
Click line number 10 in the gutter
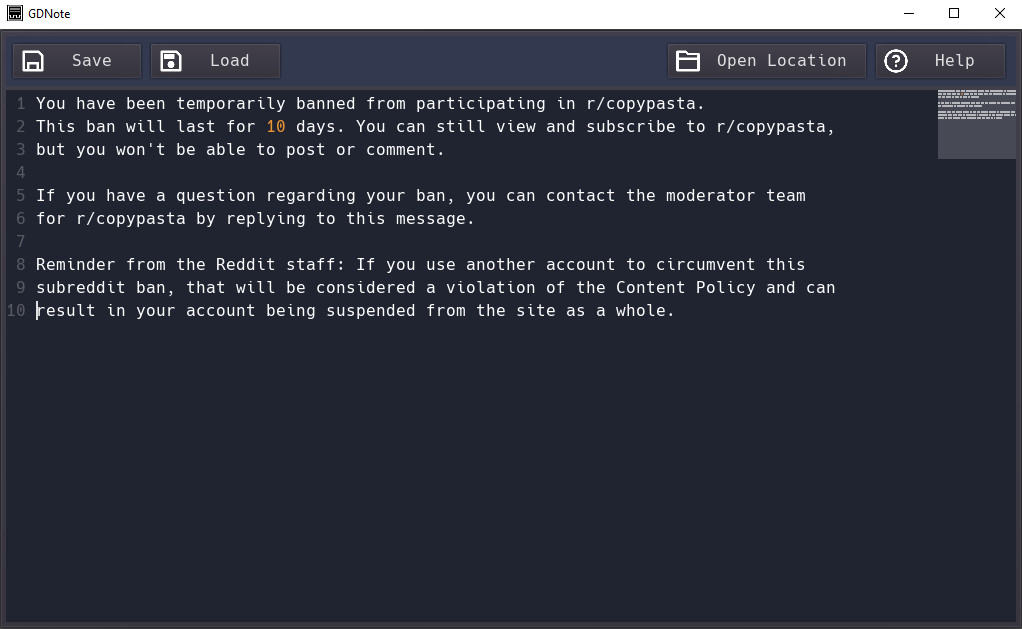[x=16, y=310]
